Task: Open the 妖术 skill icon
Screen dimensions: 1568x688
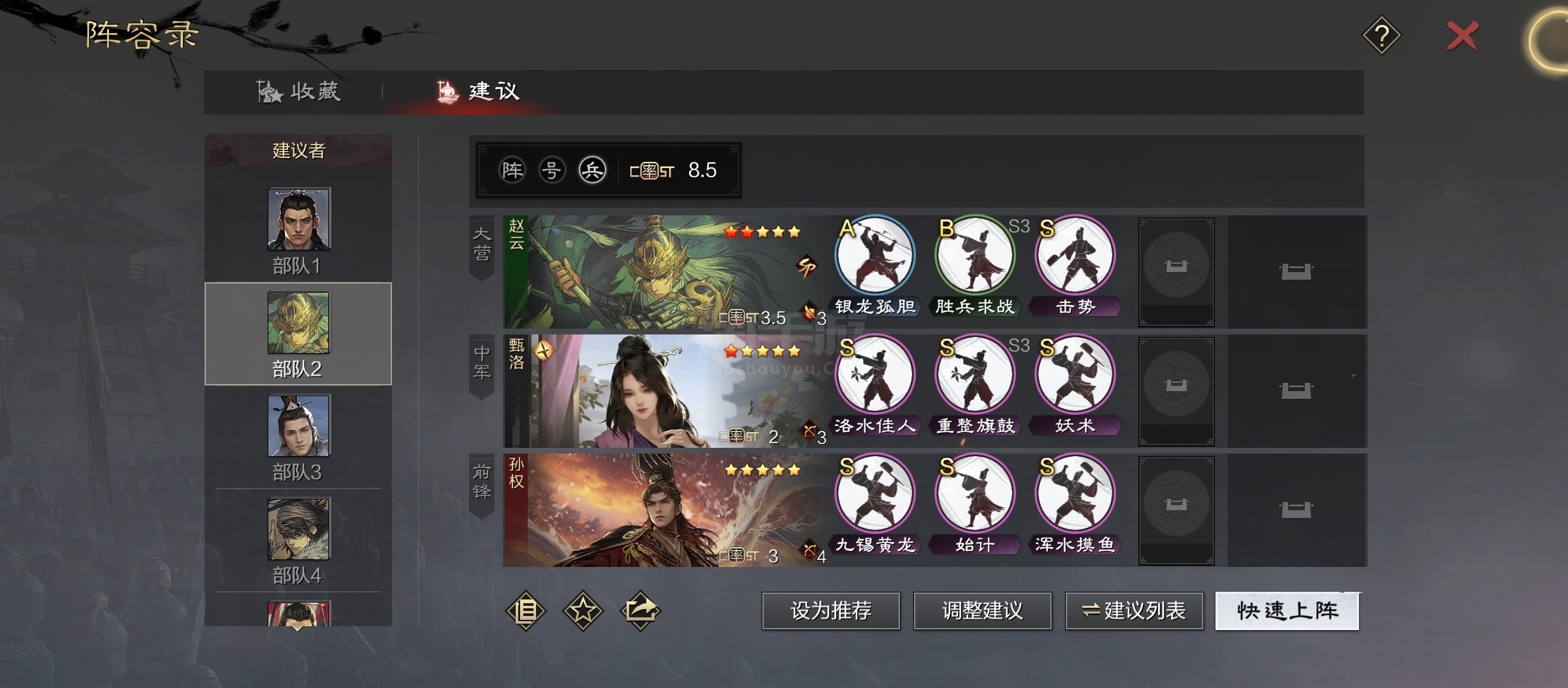Action: [x=1075, y=375]
